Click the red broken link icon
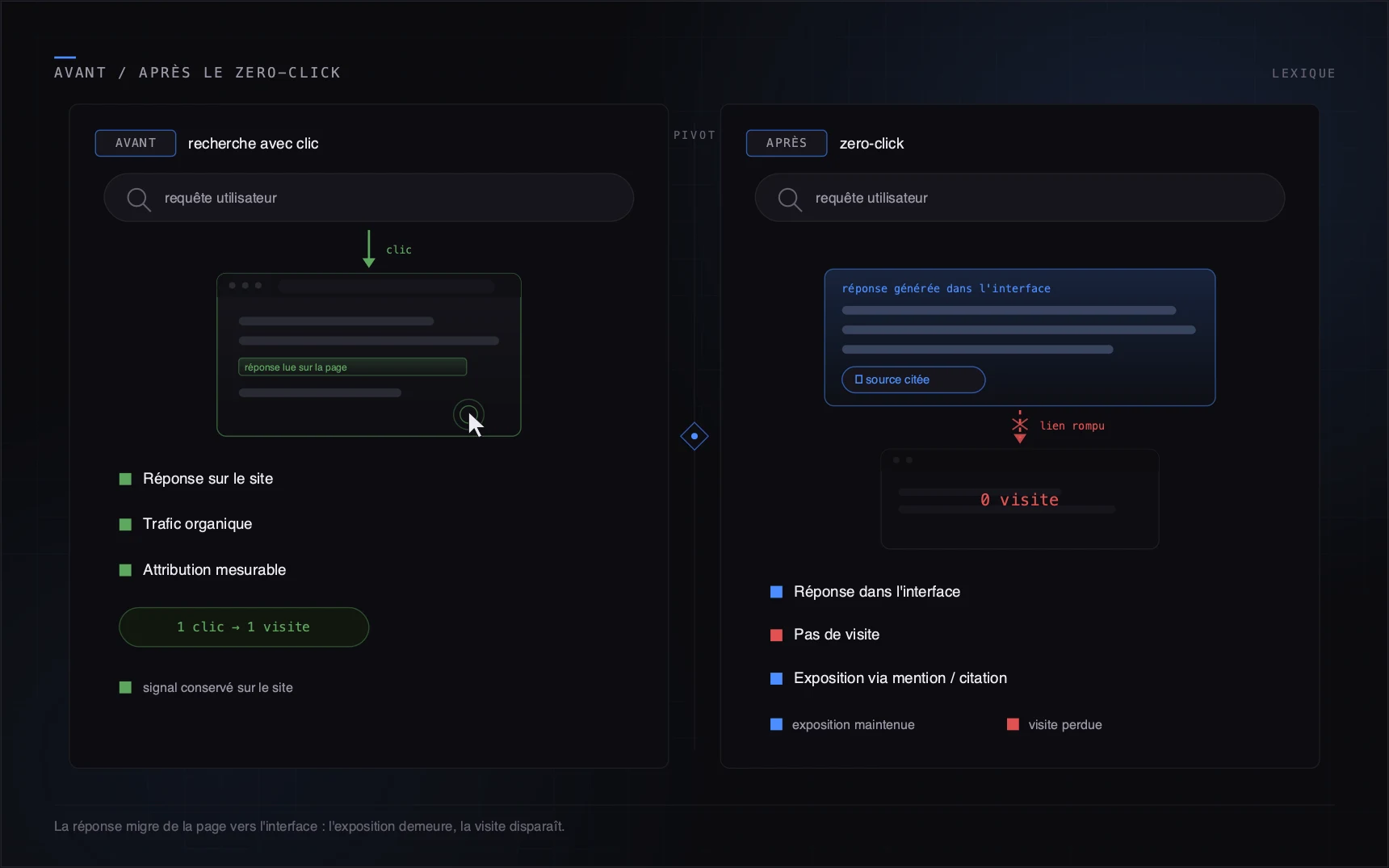The image size is (1389, 868). pyautogui.click(x=1020, y=426)
